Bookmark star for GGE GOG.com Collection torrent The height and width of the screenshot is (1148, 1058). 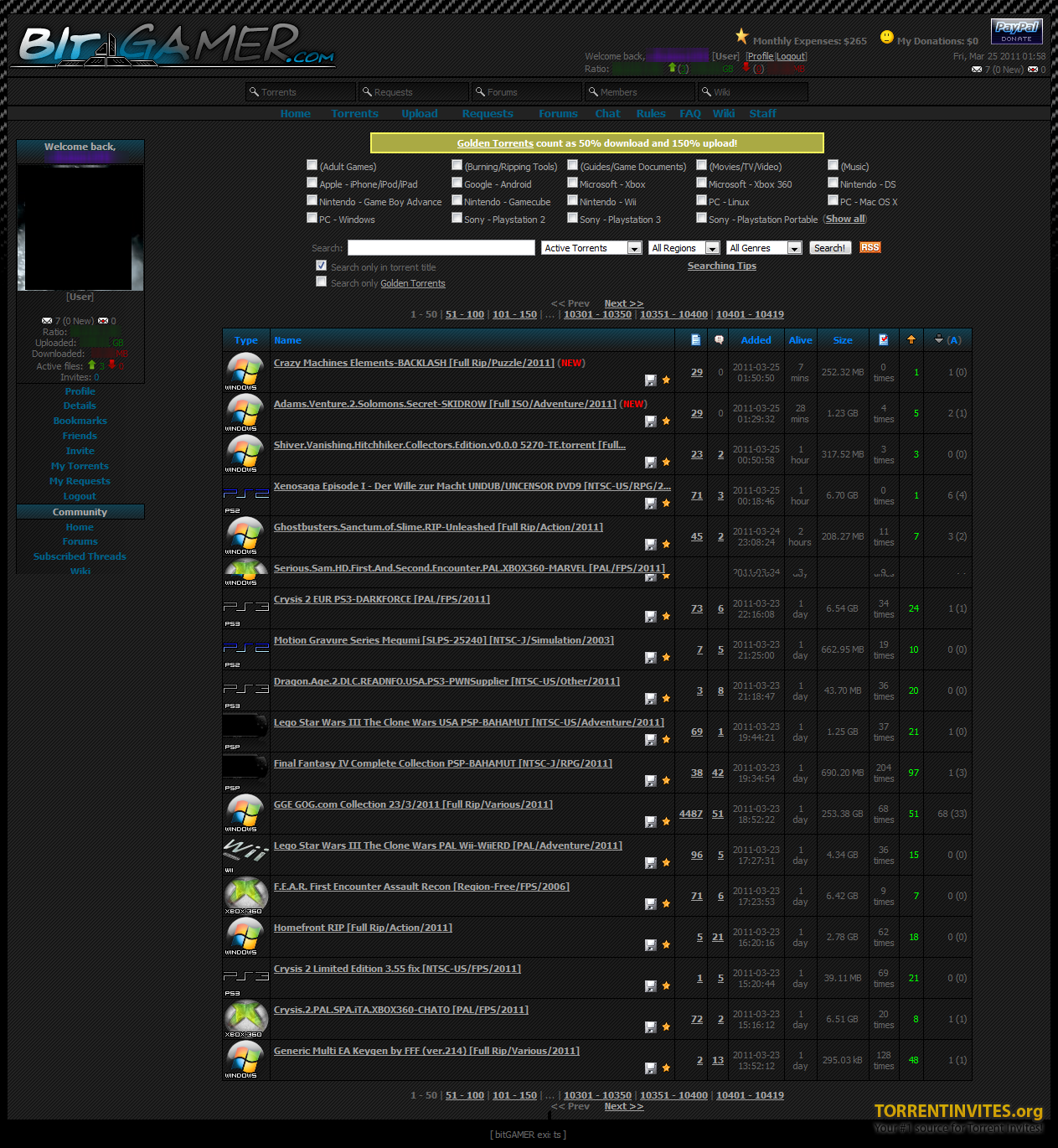click(666, 821)
